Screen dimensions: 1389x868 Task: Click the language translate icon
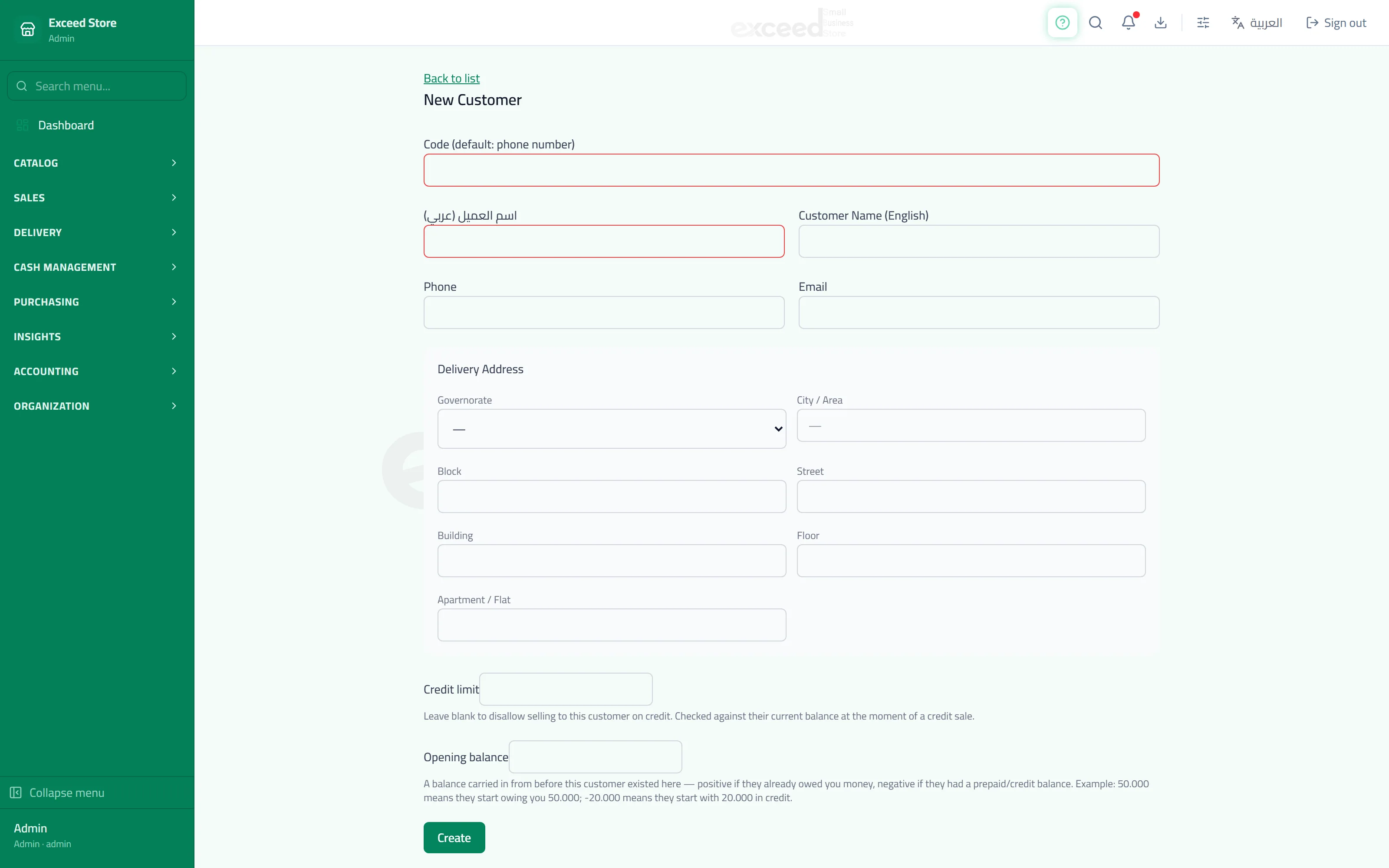1238,23
